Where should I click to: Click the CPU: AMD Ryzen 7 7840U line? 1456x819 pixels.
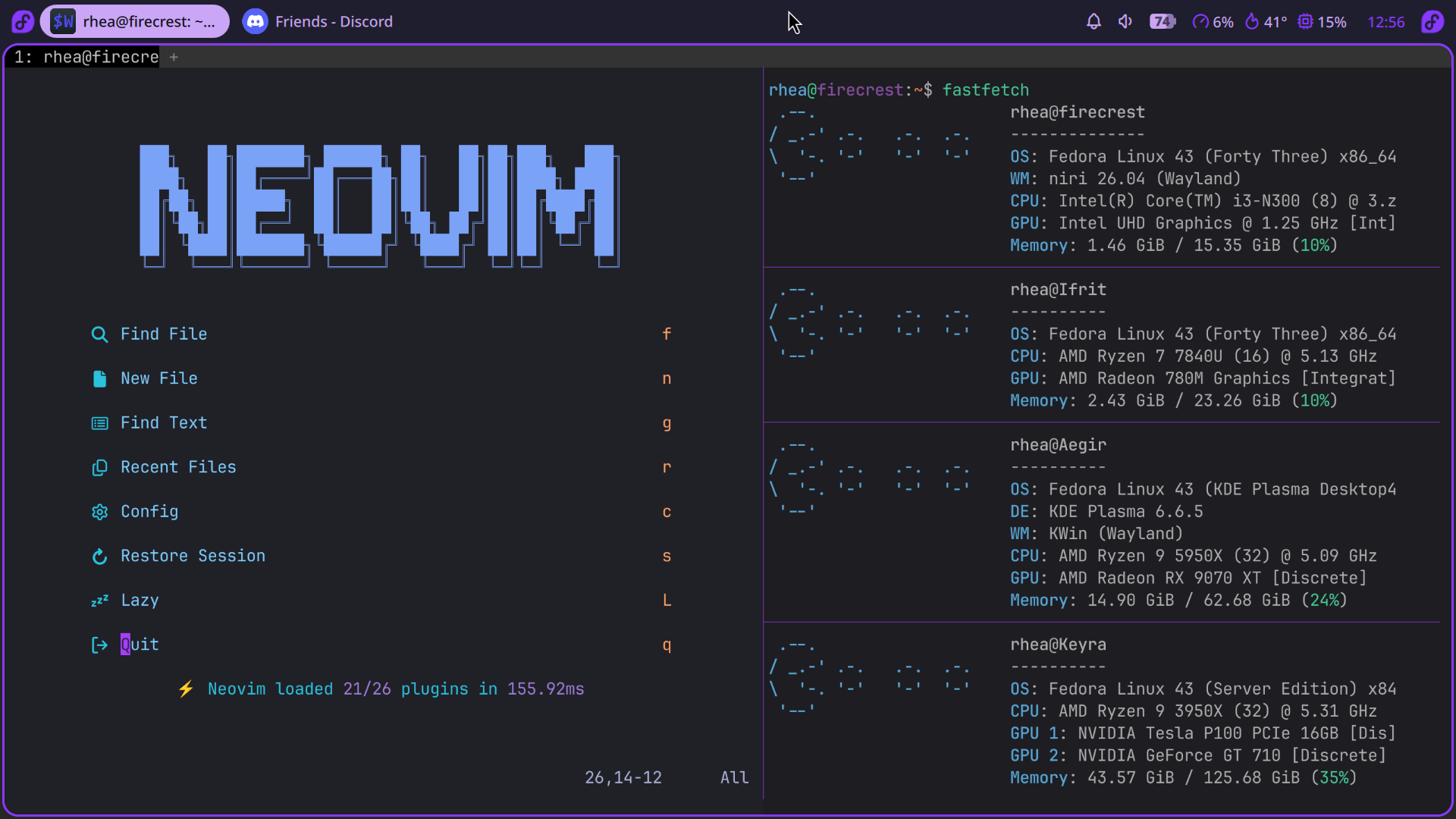pos(1194,356)
